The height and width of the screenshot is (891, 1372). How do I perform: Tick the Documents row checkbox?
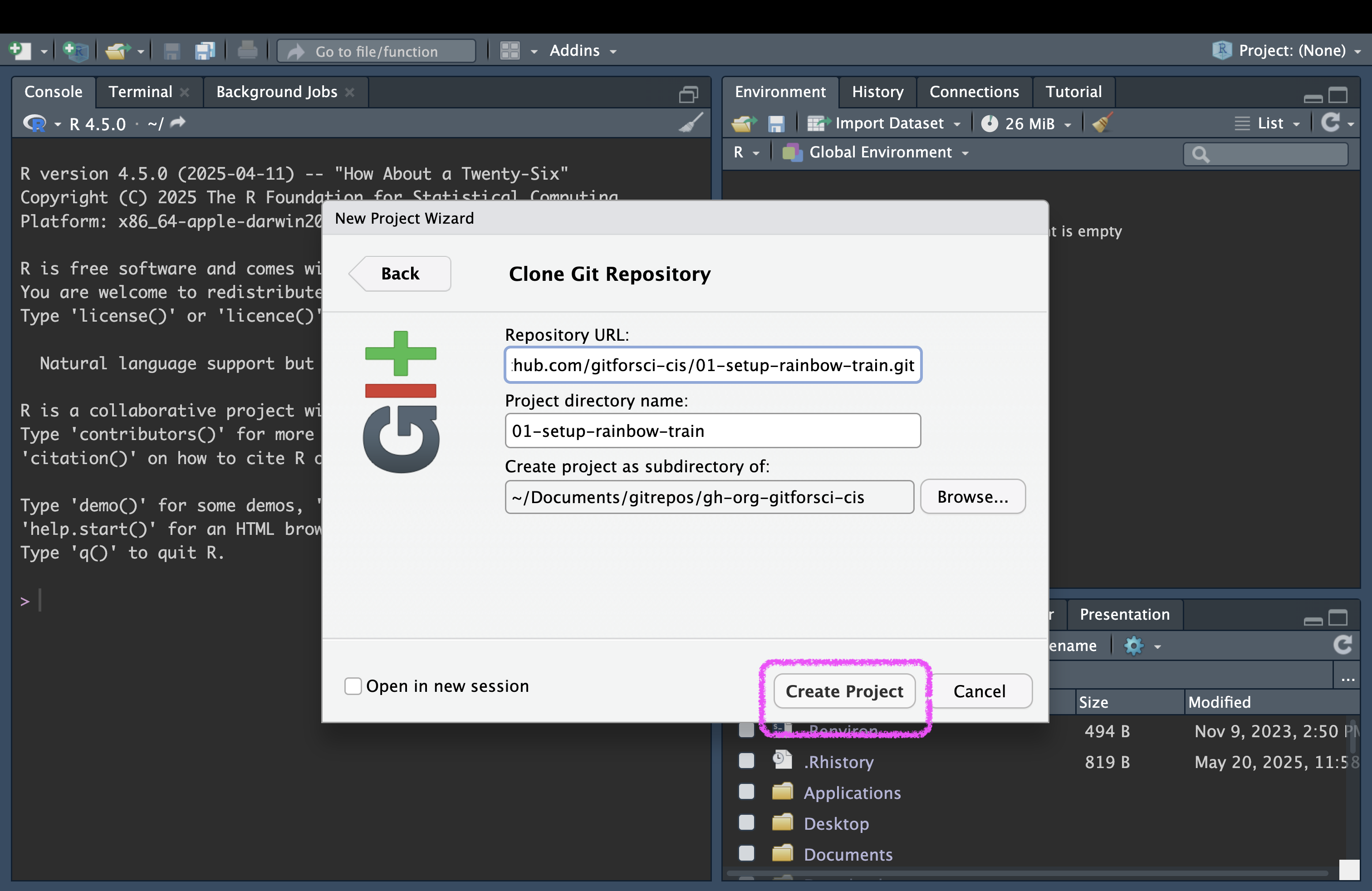pyautogui.click(x=746, y=853)
